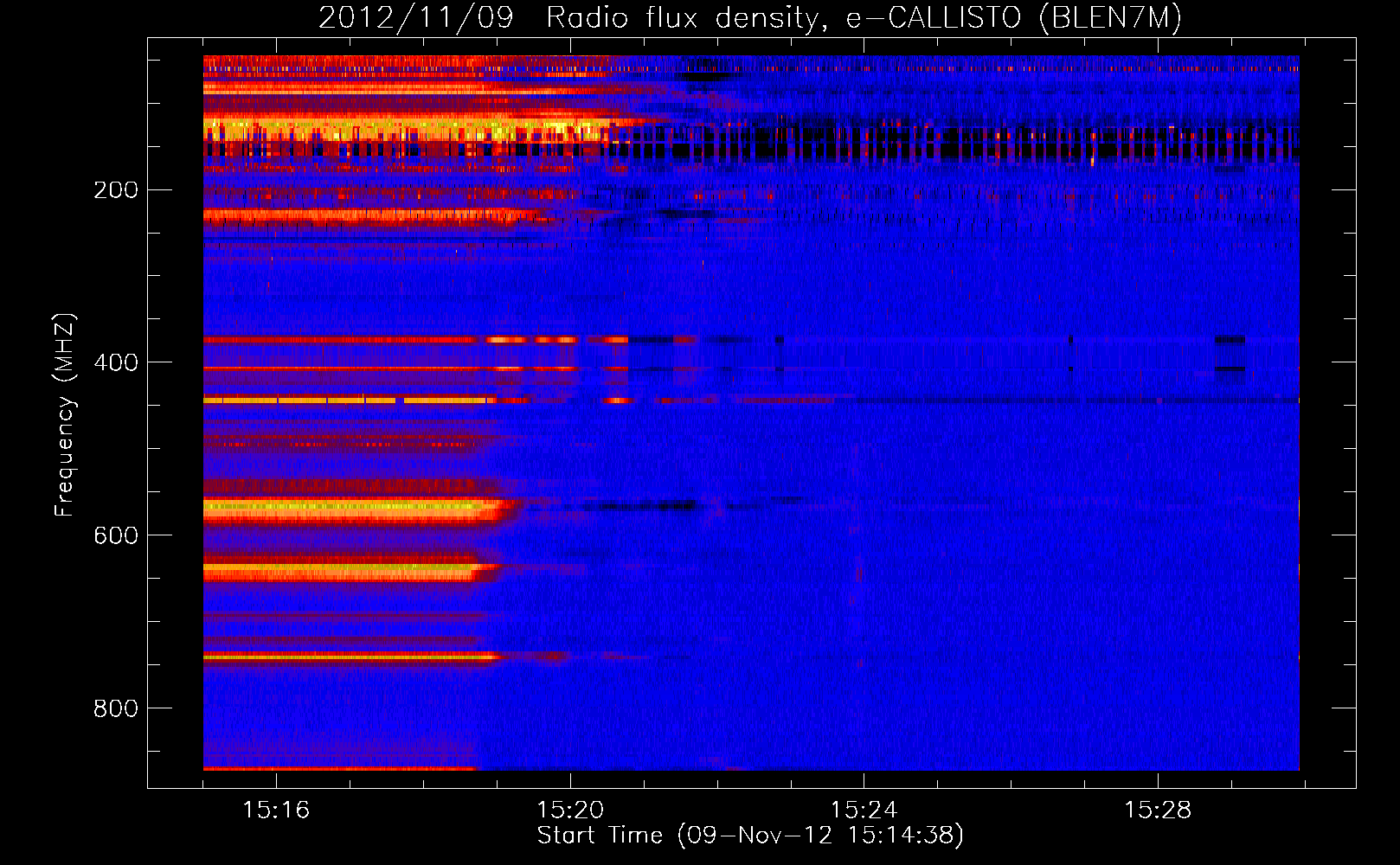Click the 200 frequency tick label
The height and width of the screenshot is (865, 1400).
[x=116, y=190]
